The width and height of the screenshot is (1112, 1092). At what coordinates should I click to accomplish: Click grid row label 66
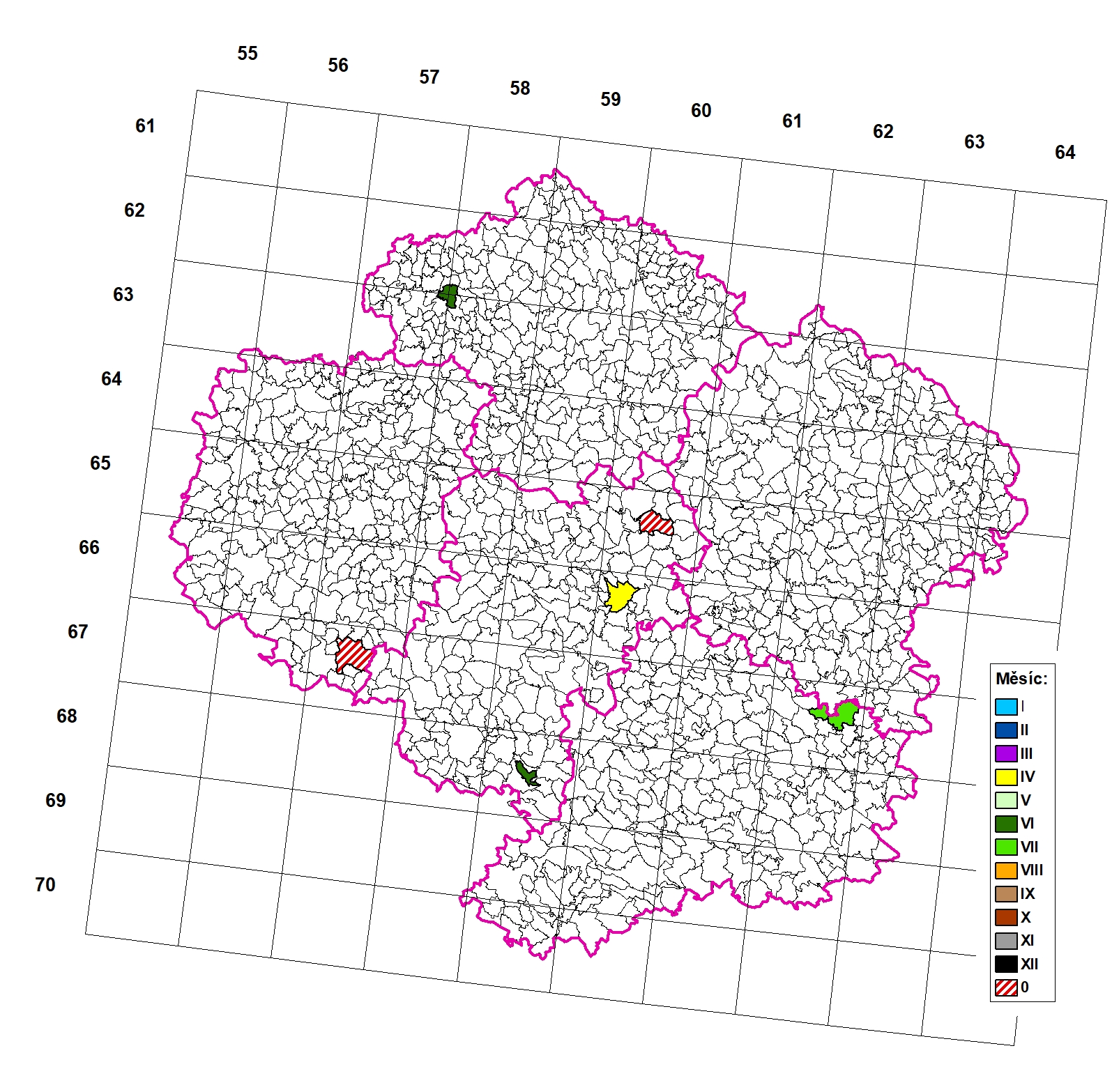tap(89, 547)
